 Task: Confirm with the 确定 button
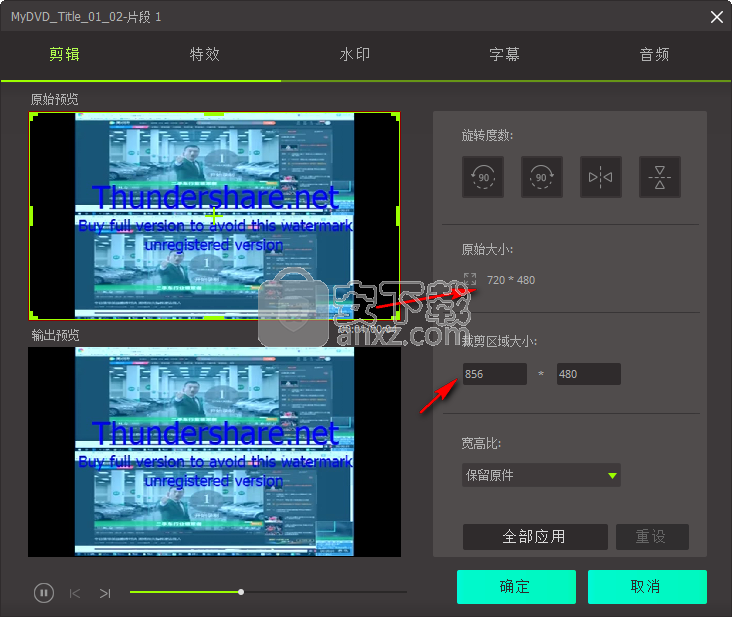(x=516, y=587)
